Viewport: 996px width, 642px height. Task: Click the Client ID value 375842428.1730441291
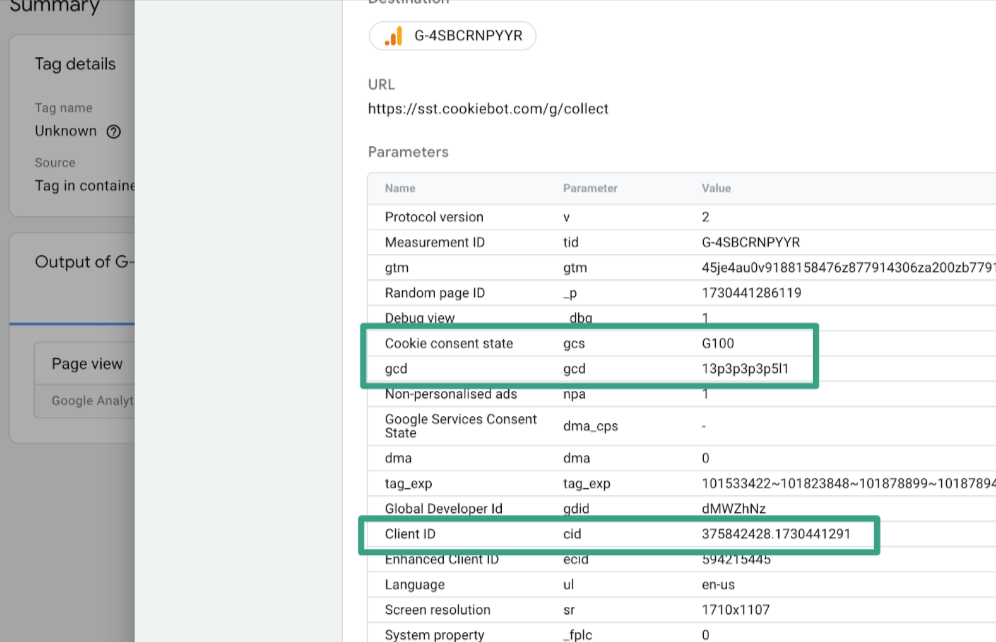[776, 534]
